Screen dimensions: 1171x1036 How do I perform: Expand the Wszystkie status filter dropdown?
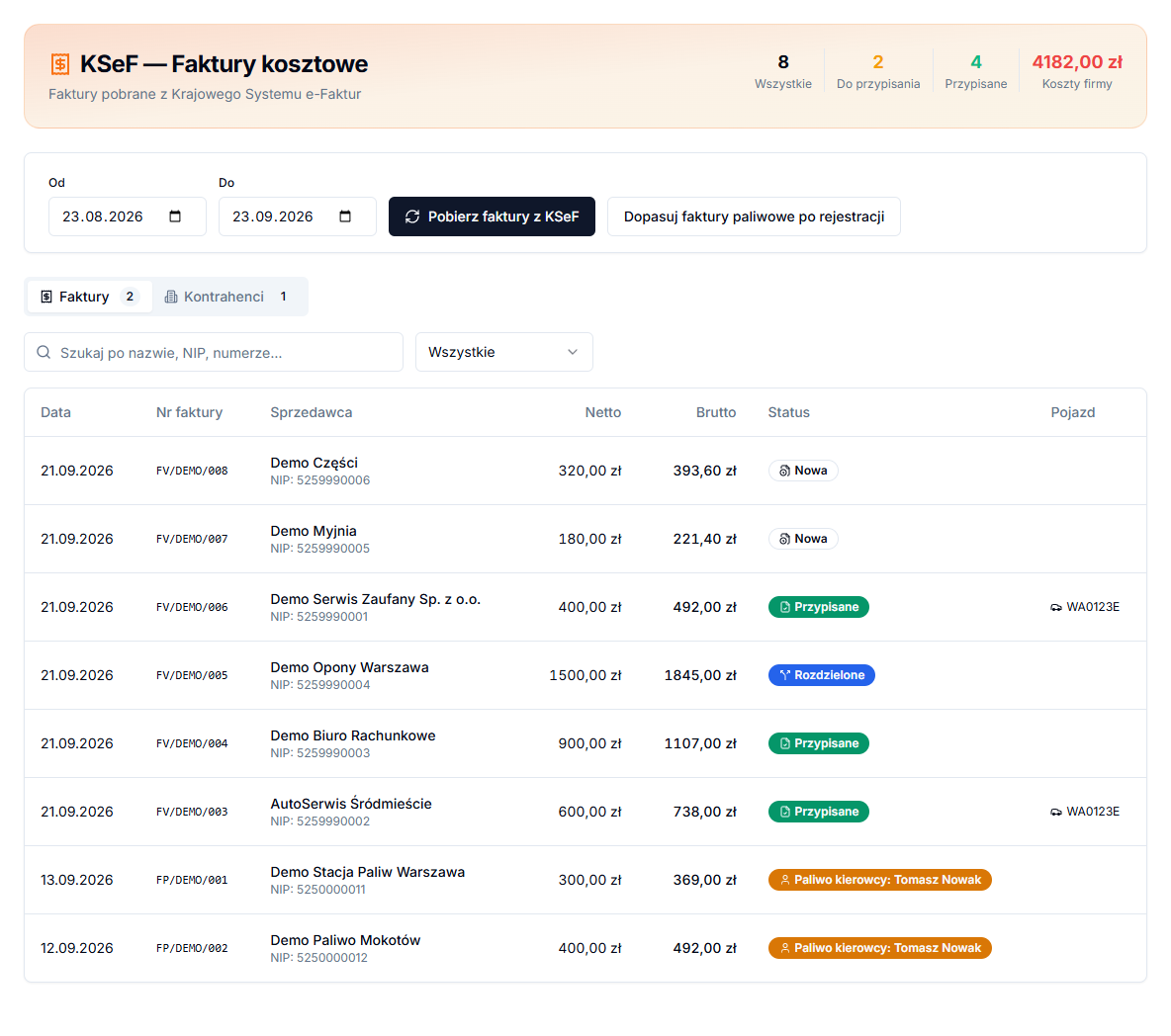(504, 352)
